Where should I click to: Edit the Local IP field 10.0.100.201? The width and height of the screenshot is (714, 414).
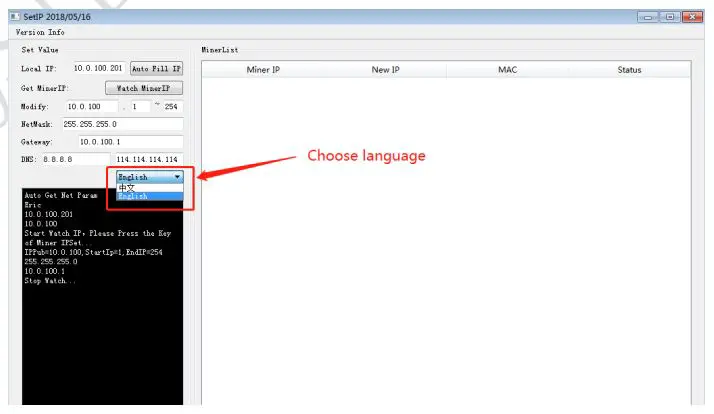[x=99, y=68]
